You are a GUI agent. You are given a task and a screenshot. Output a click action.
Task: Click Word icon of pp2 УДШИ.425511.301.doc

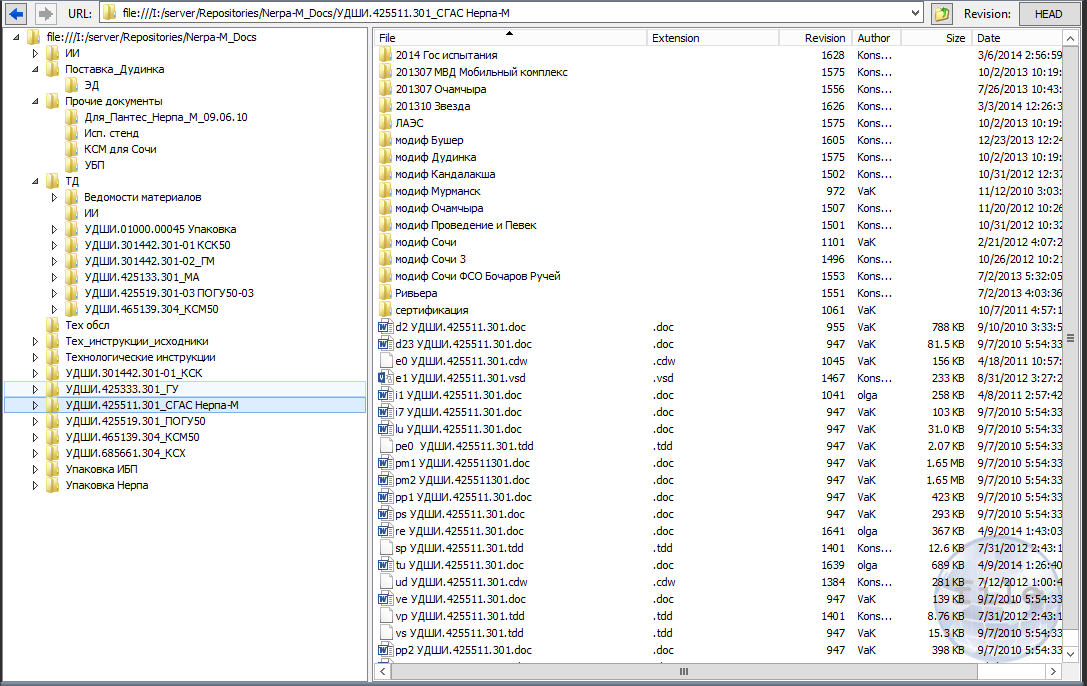[x=386, y=650]
